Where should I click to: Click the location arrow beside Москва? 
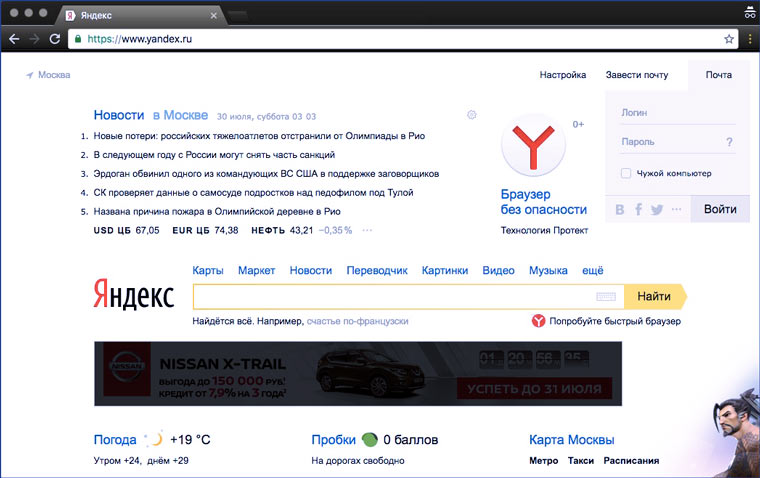[30, 75]
